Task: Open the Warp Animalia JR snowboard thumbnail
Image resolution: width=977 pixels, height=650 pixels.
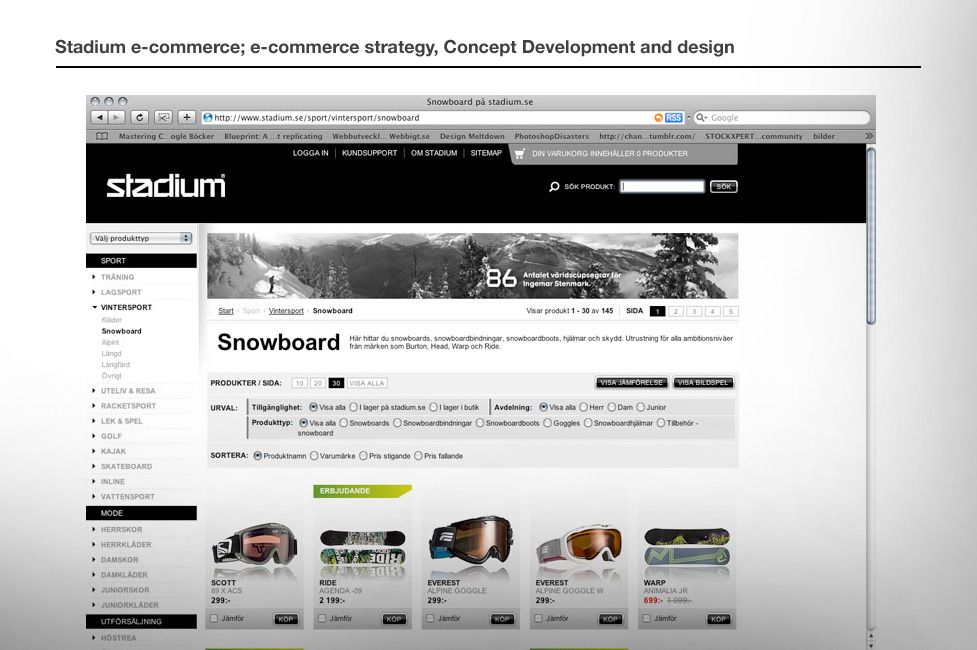Action: 687,552
